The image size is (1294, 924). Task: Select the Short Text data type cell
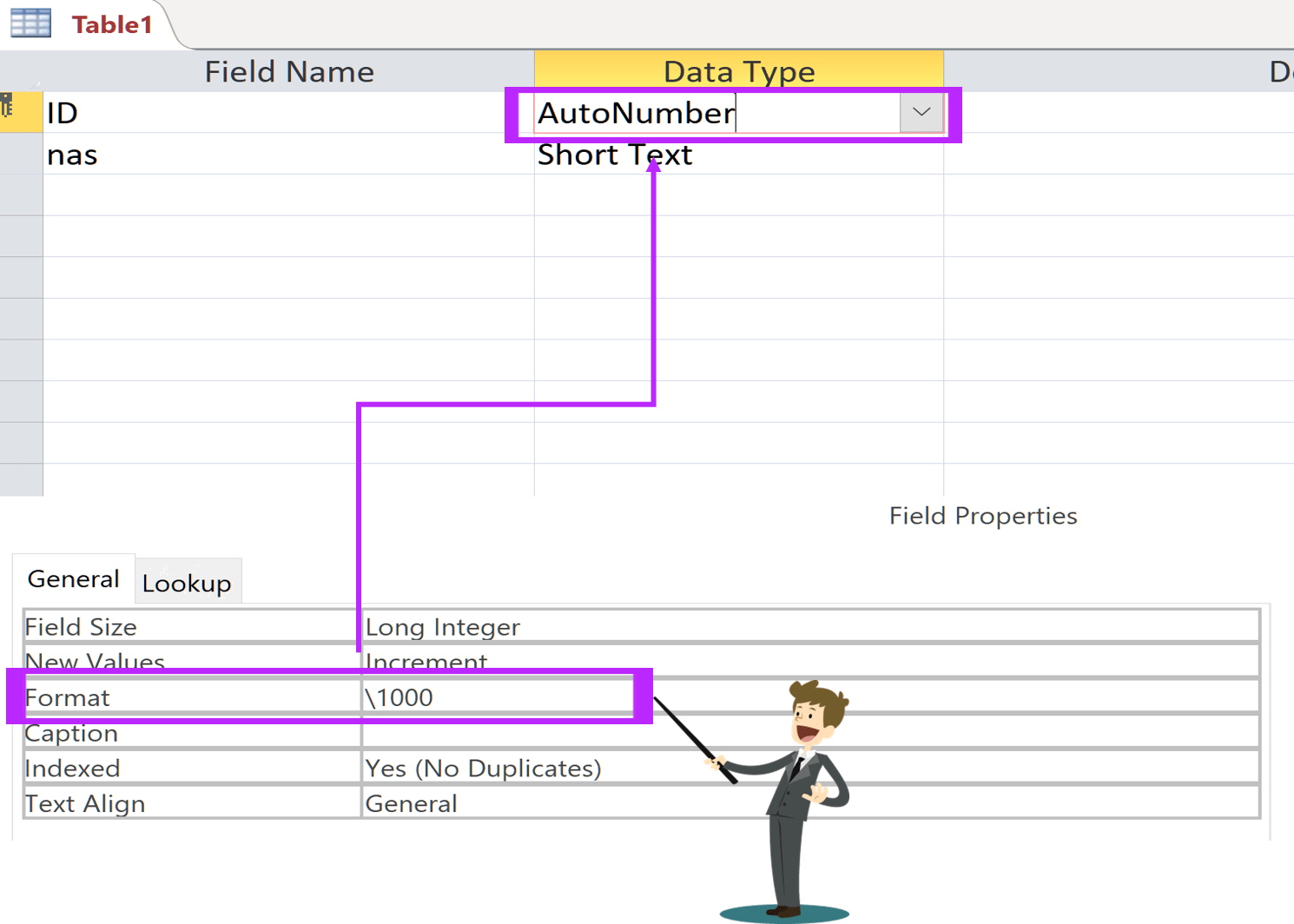738,155
